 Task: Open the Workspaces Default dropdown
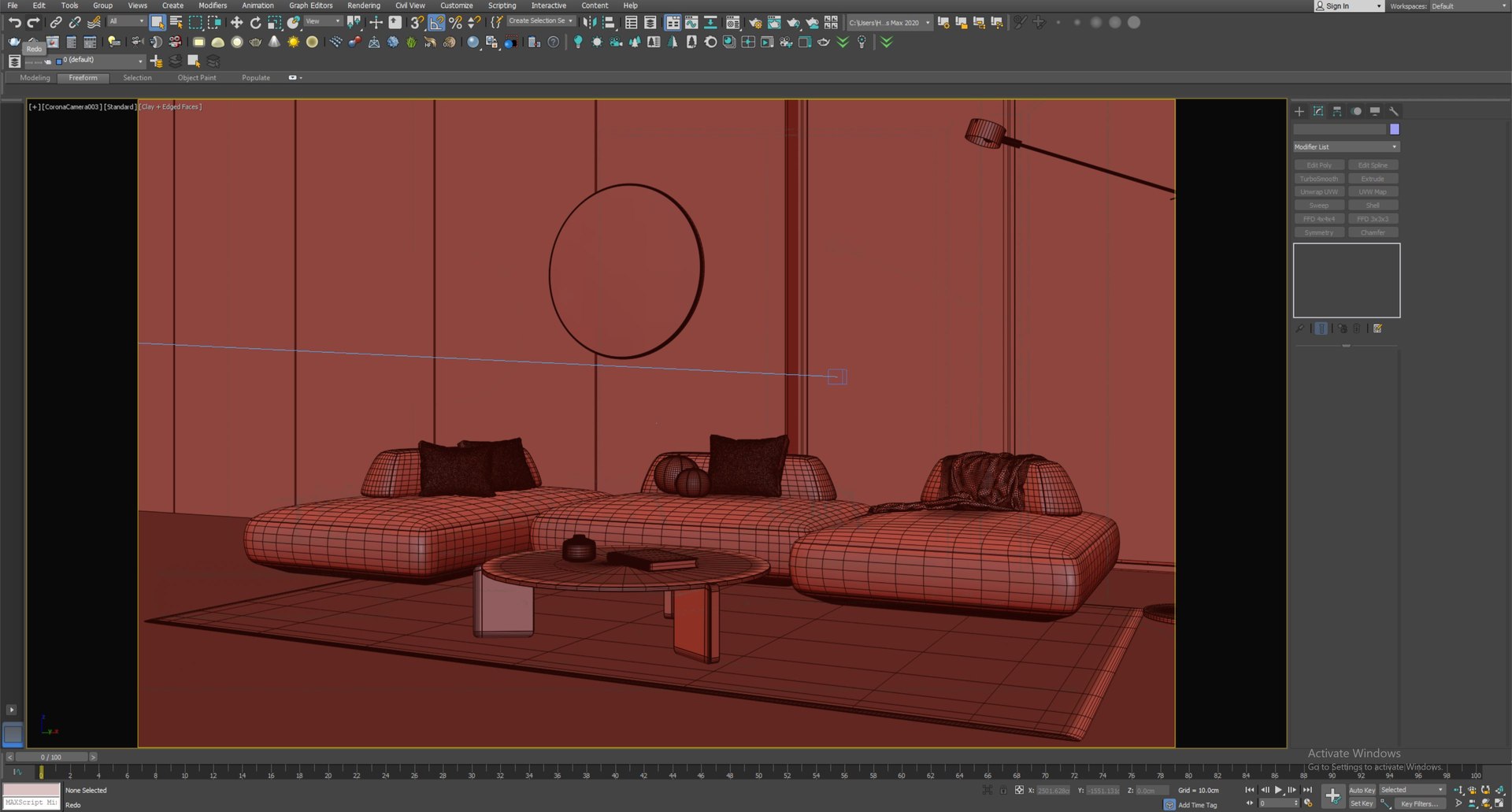(1469, 6)
